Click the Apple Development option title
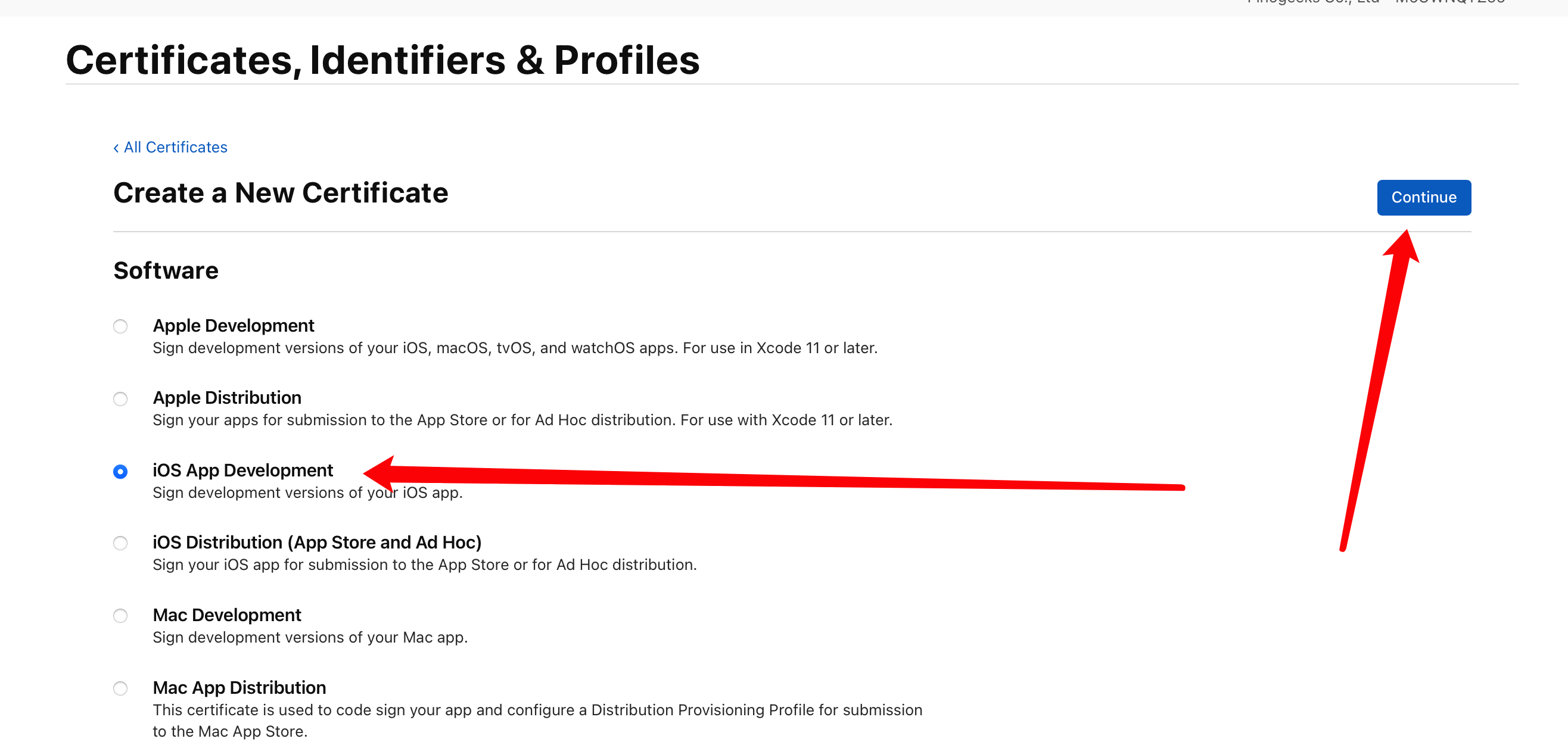This screenshot has width=1568, height=748. [x=233, y=326]
